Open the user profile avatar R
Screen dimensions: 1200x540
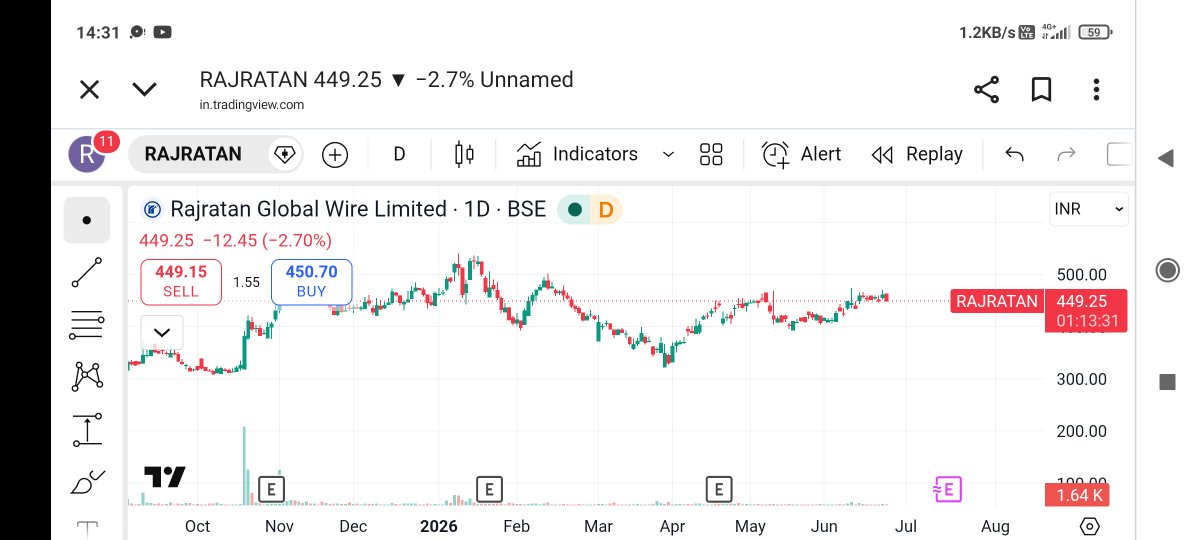[x=87, y=154]
